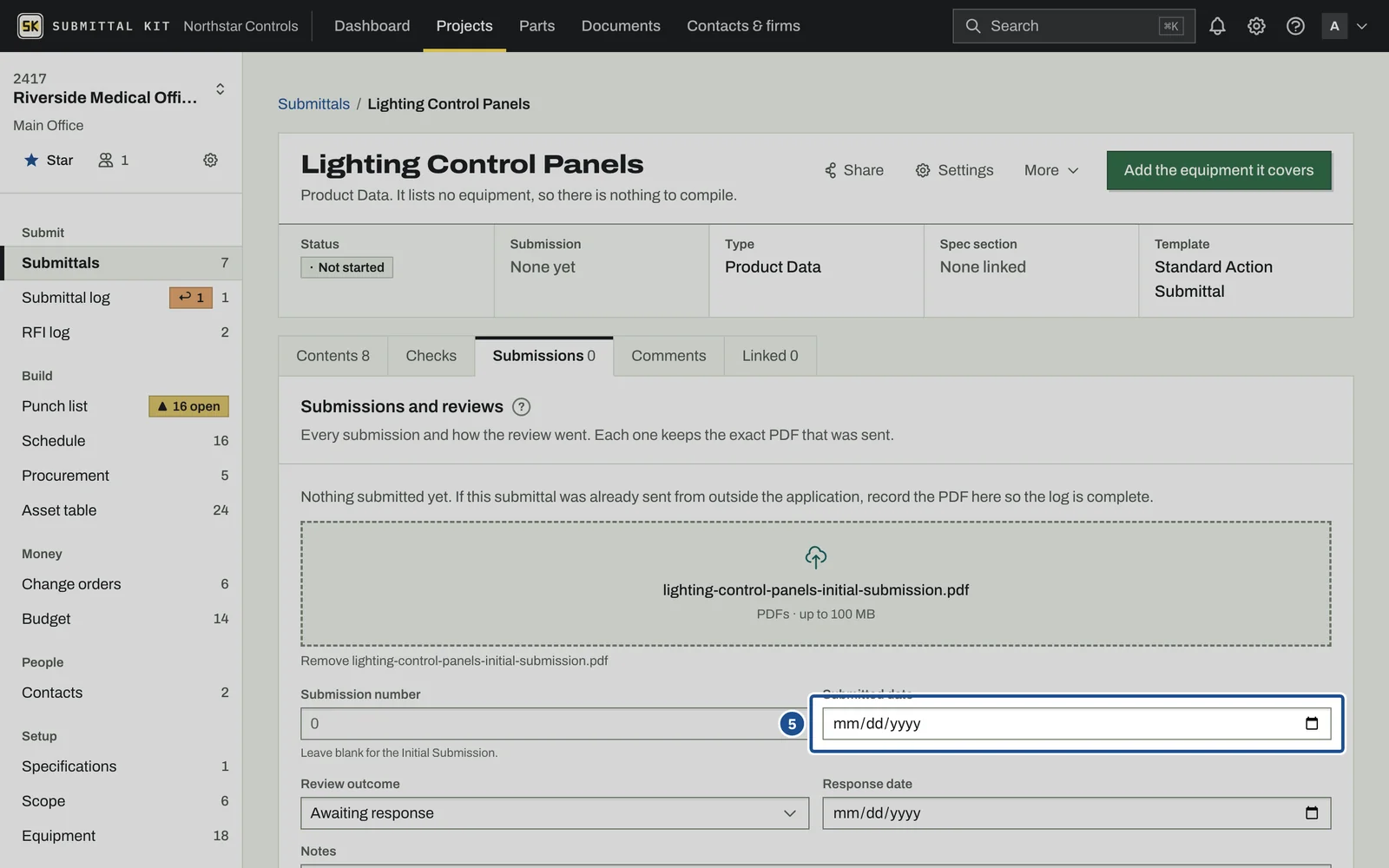This screenshot has width=1389, height=868.
Task: Open Contacts in sidebar
Action: [x=122, y=693]
